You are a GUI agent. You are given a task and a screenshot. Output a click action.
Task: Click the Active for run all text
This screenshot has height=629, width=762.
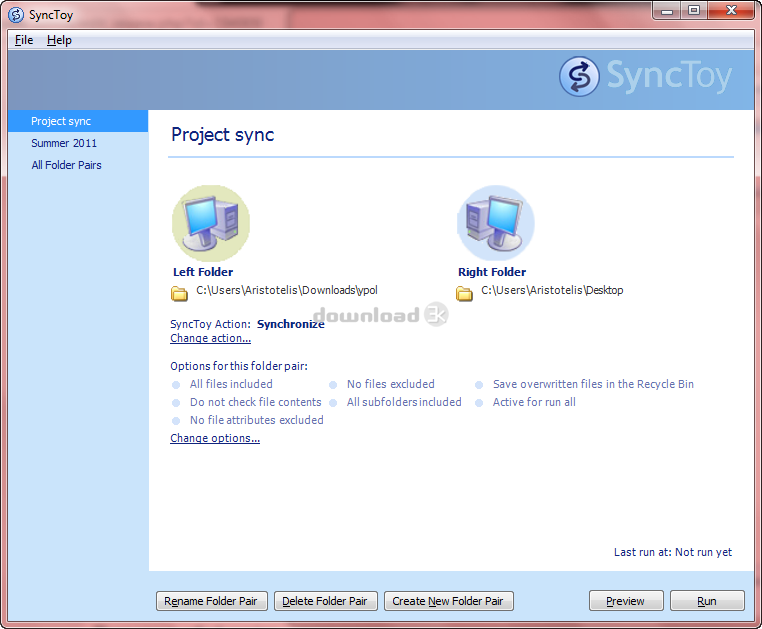(x=534, y=402)
